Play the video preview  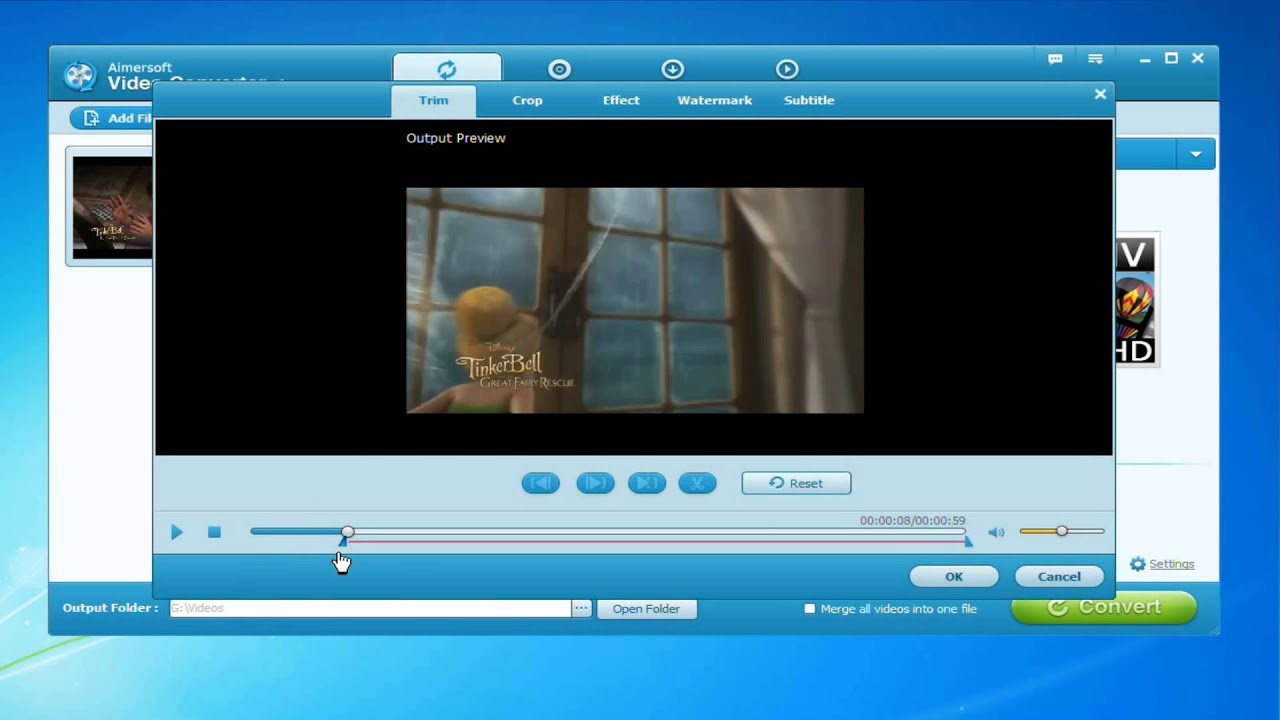tap(177, 533)
